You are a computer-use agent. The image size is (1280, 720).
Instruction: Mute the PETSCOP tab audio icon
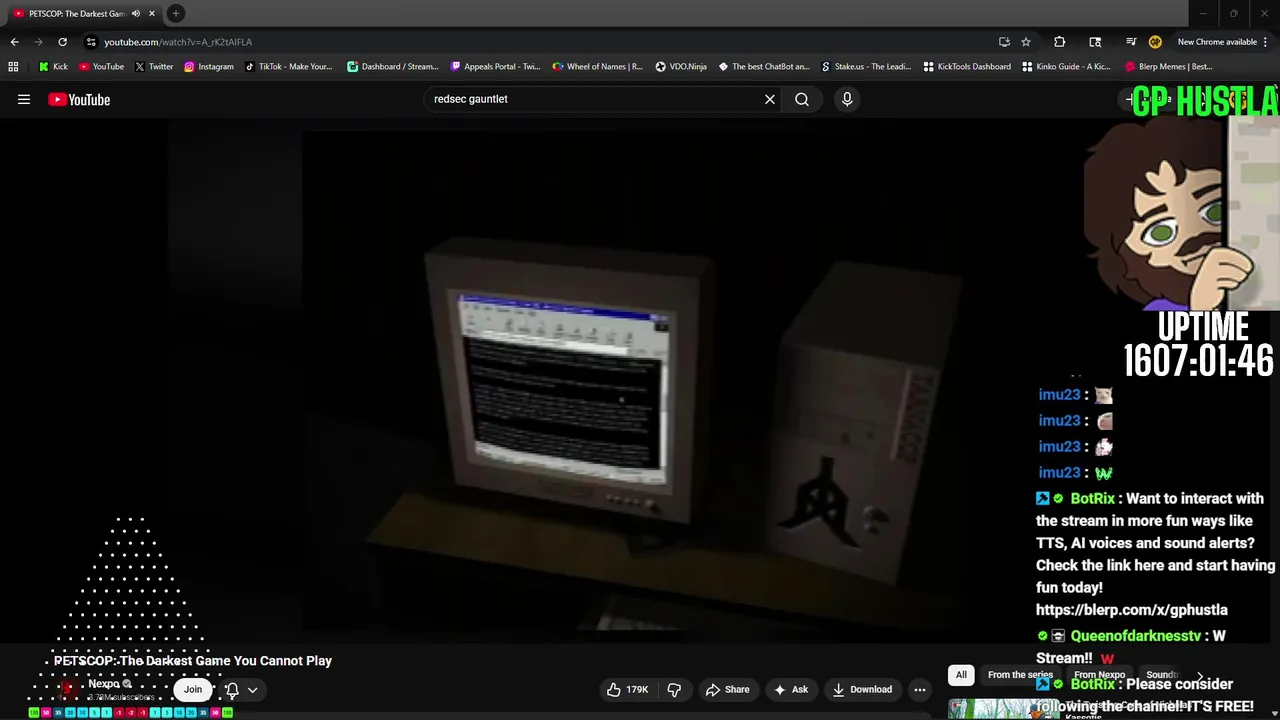[x=136, y=14]
